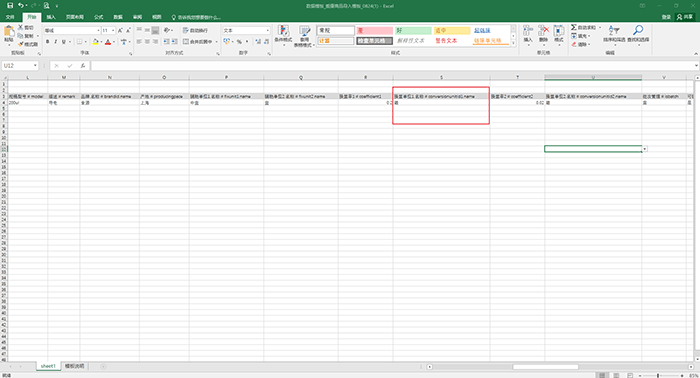The height and width of the screenshot is (378, 700).
Task: Apply the yellow 'Neutral' cell style
Action: (452, 30)
